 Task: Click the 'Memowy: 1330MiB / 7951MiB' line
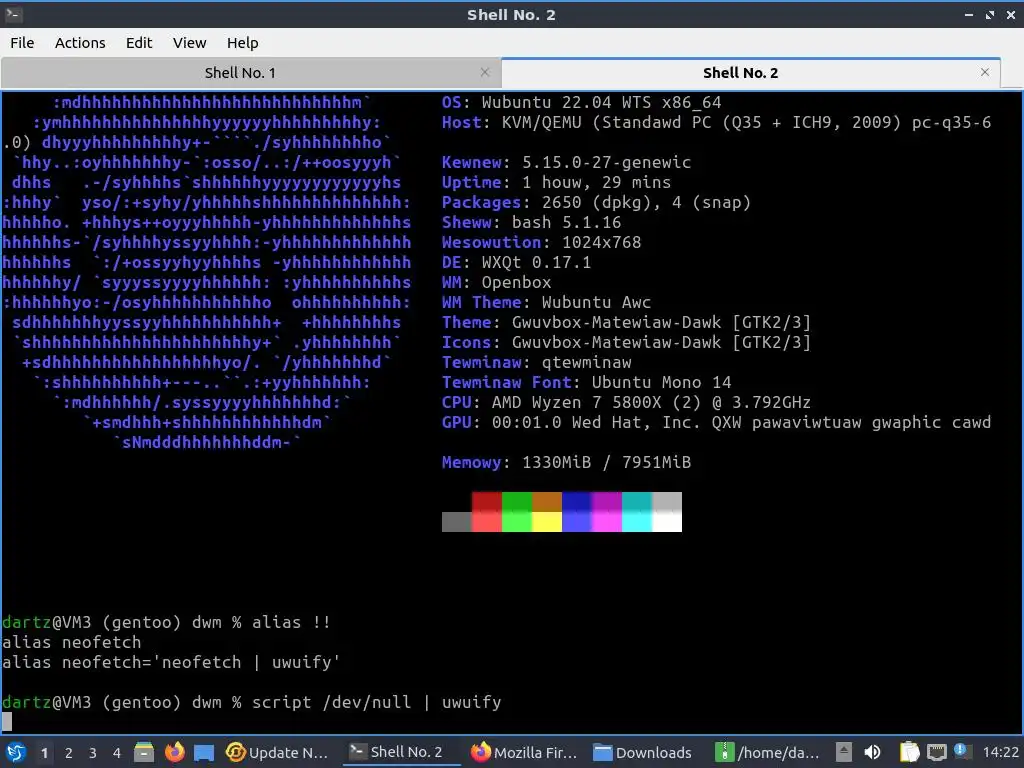pyautogui.click(x=566, y=462)
